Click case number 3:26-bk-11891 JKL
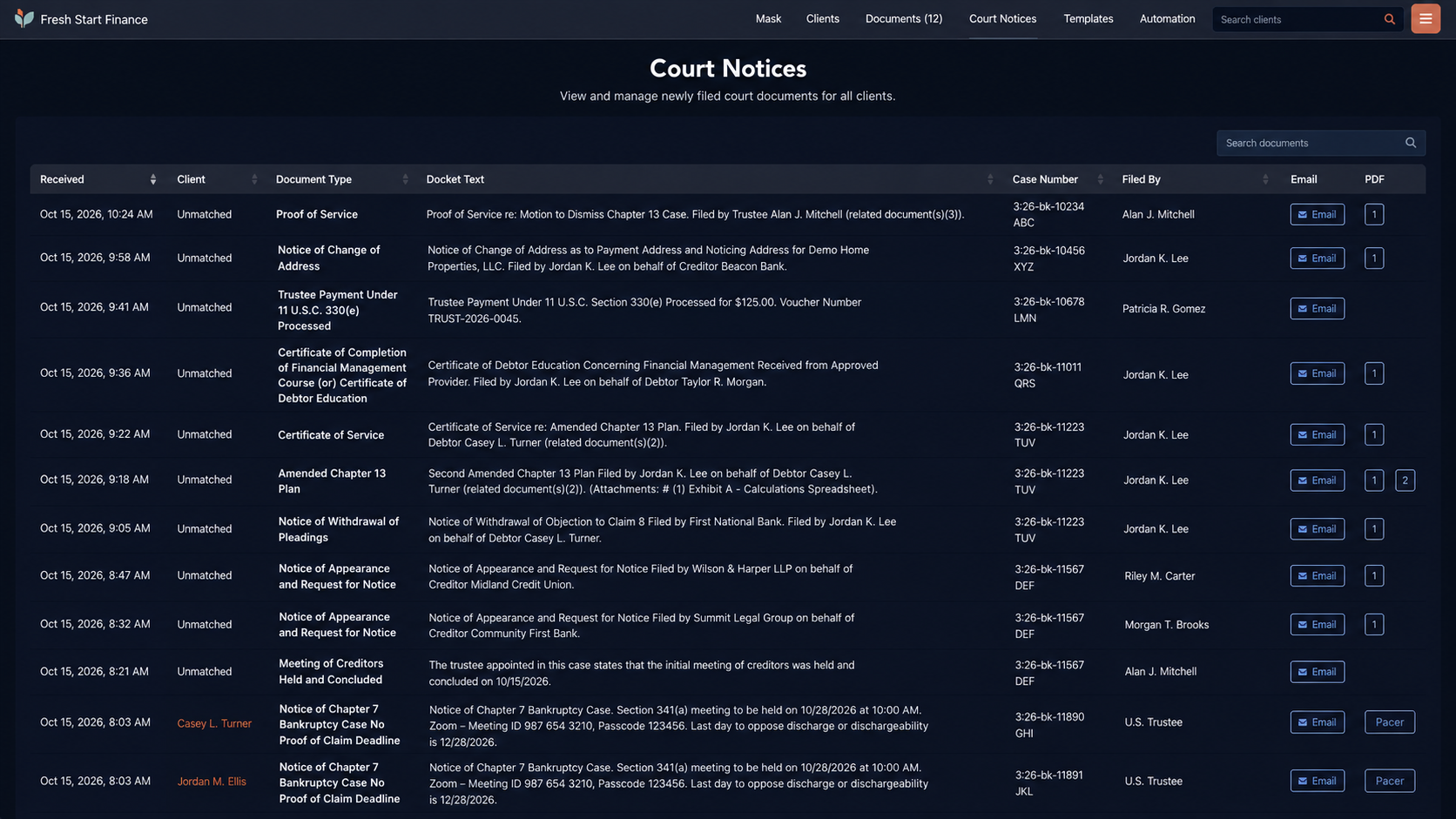This screenshot has width=1456, height=819. point(1049,782)
